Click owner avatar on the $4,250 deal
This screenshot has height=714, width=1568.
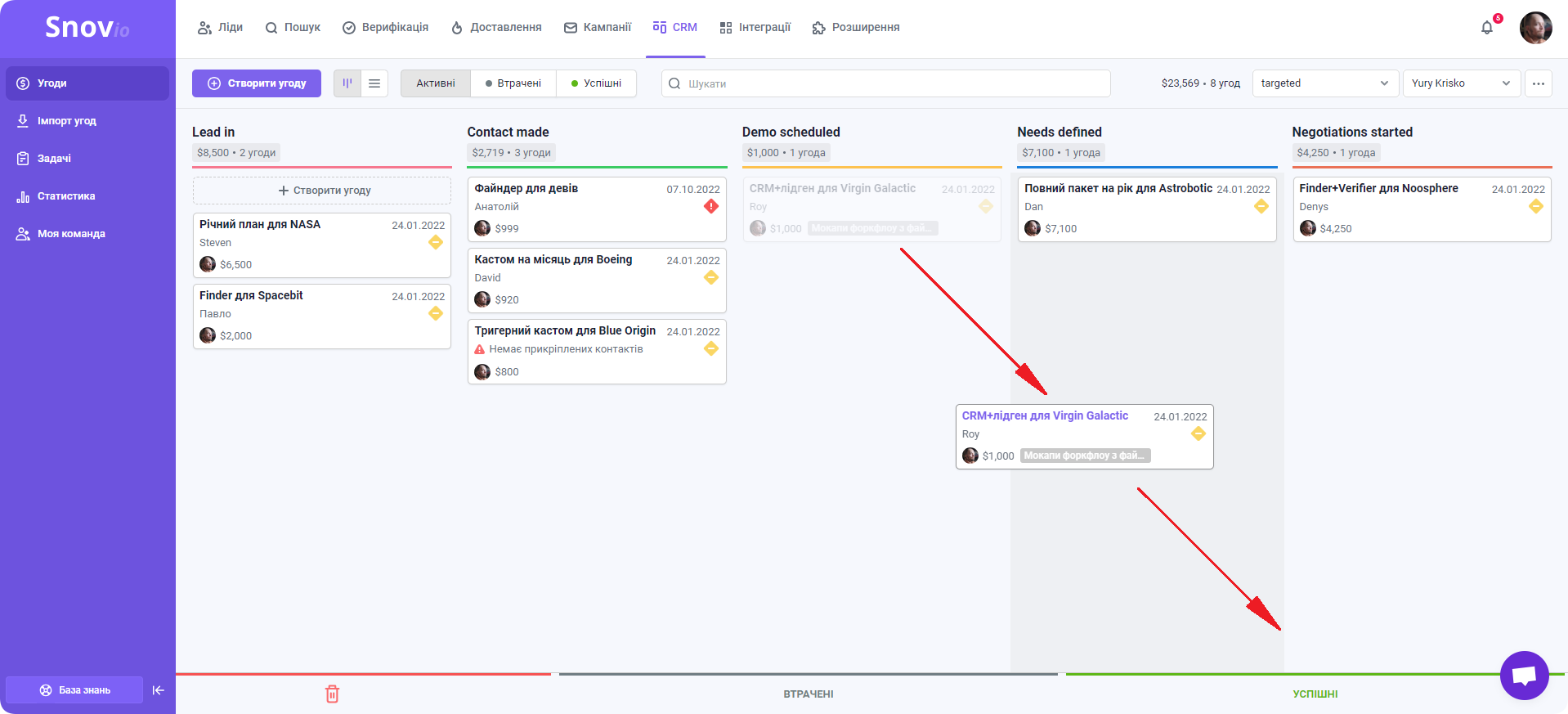pyautogui.click(x=1308, y=228)
